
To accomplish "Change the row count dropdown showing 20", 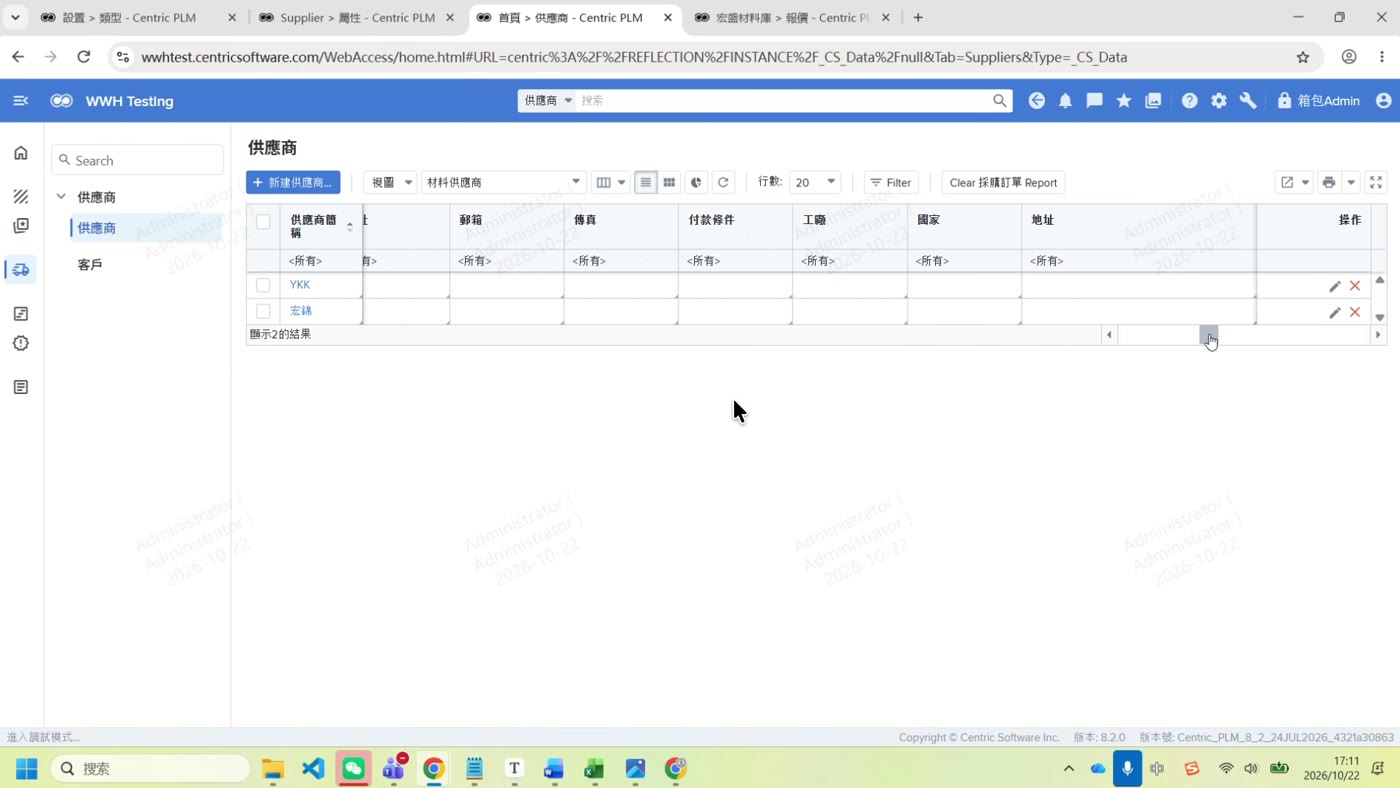I will [x=815, y=183].
